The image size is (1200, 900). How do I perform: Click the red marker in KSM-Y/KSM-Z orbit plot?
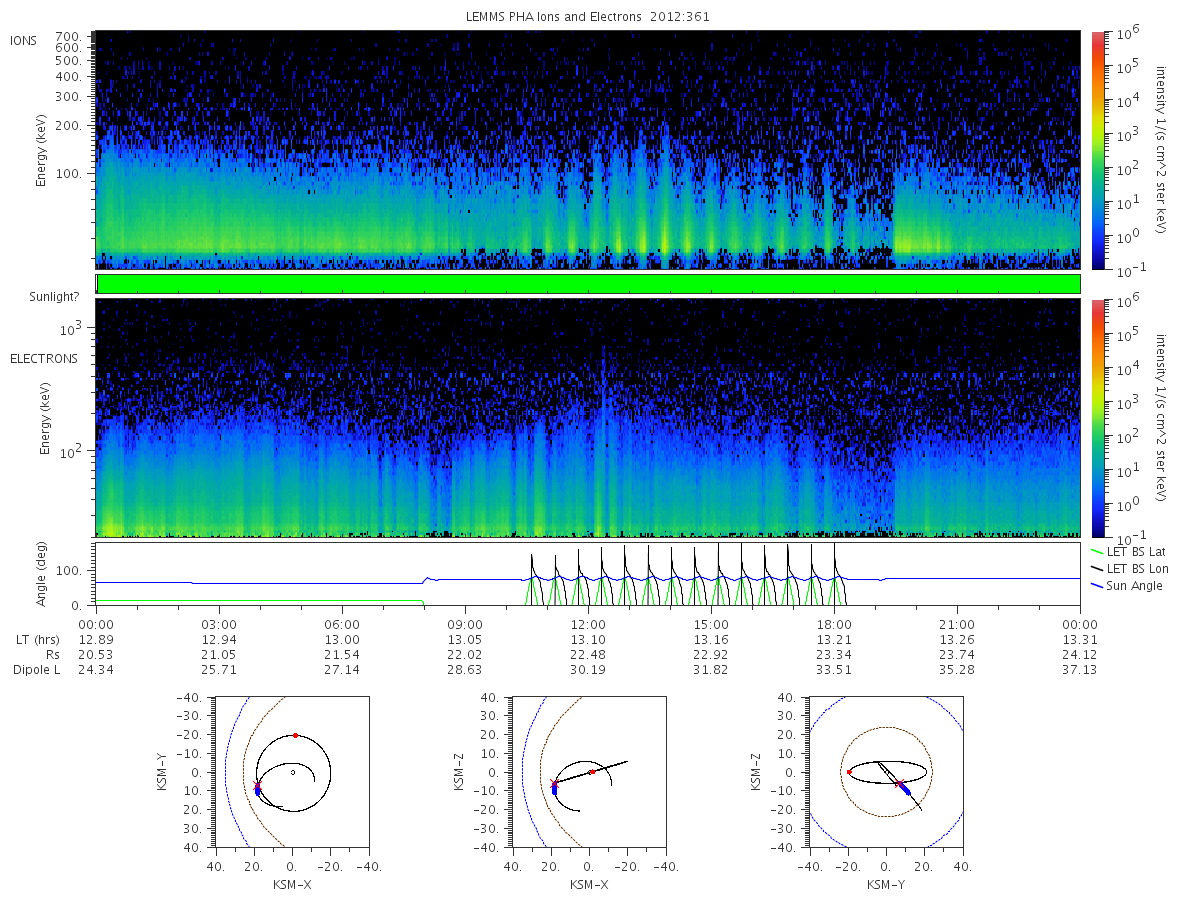click(849, 771)
